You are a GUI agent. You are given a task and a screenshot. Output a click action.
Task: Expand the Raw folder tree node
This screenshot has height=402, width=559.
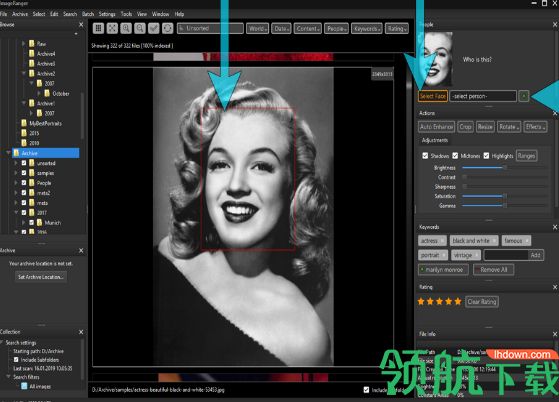pyautogui.click(x=24, y=43)
